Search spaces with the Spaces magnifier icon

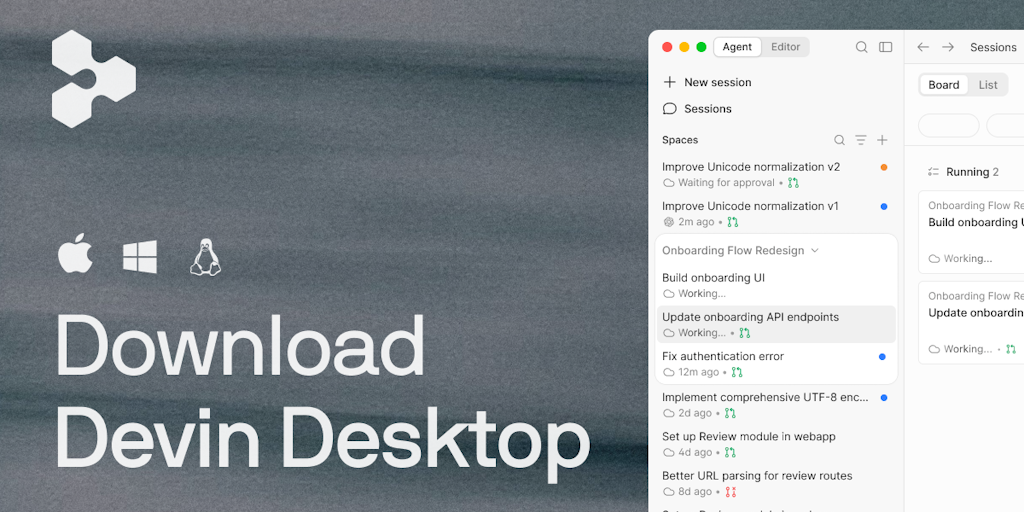pyautogui.click(x=839, y=140)
